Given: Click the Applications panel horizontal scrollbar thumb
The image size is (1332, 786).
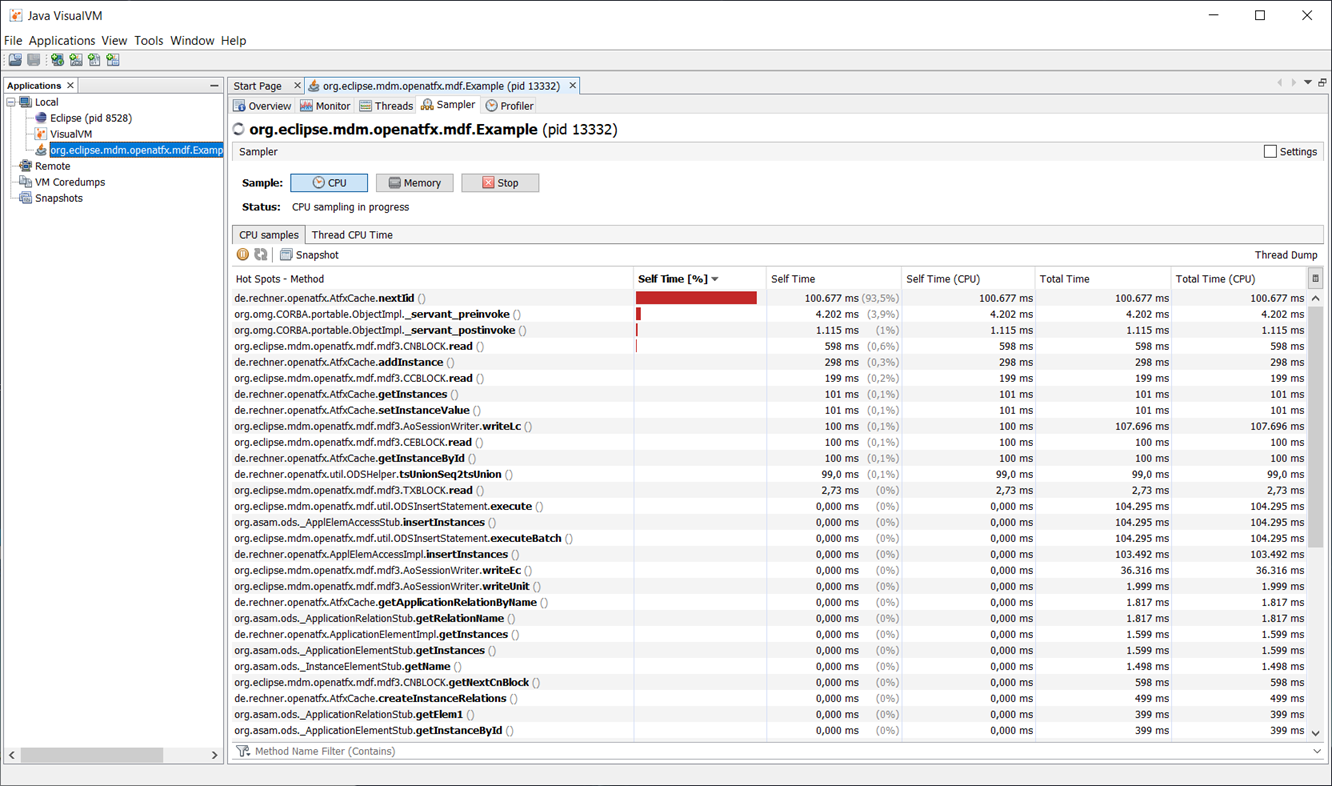Looking at the screenshot, I should coord(92,755).
